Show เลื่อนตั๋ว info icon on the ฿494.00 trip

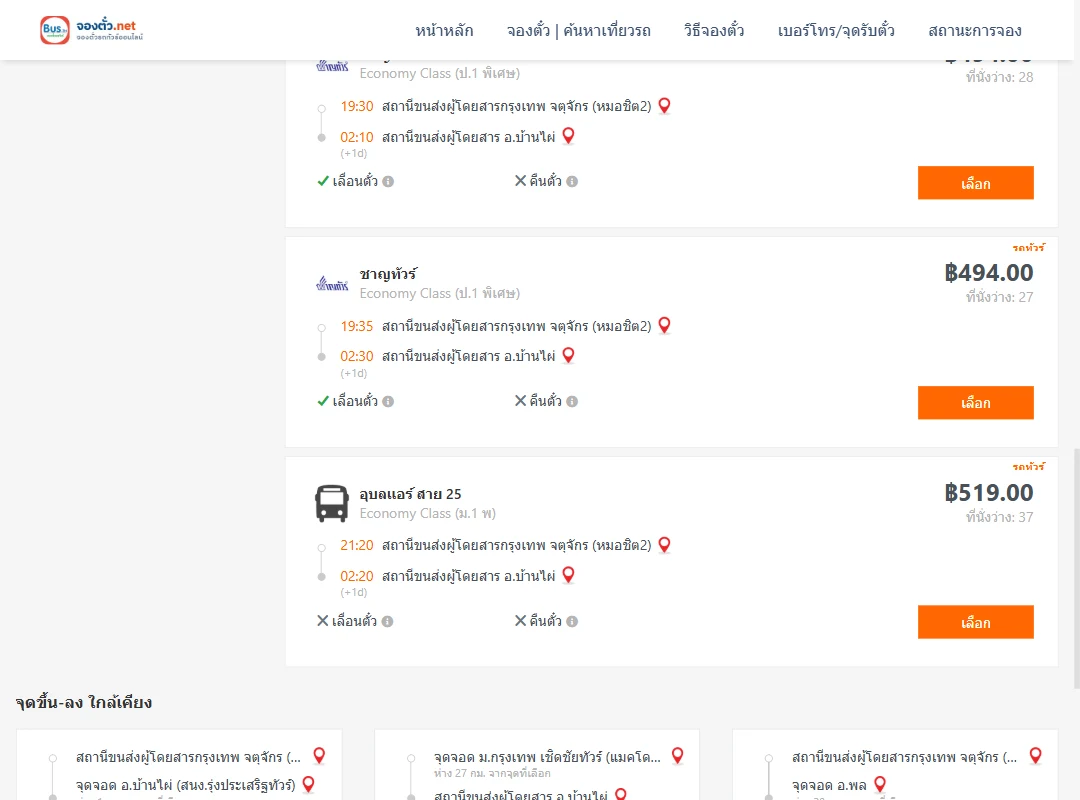click(x=388, y=401)
